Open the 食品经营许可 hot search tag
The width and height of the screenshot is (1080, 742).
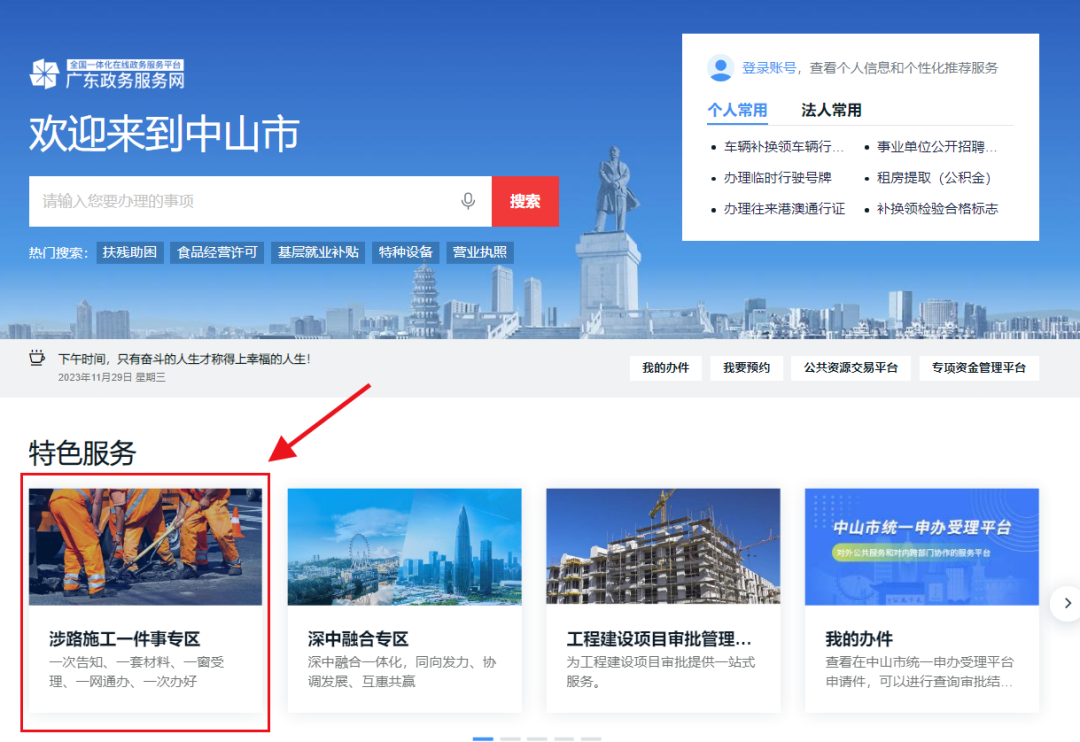tap(216, 251)
